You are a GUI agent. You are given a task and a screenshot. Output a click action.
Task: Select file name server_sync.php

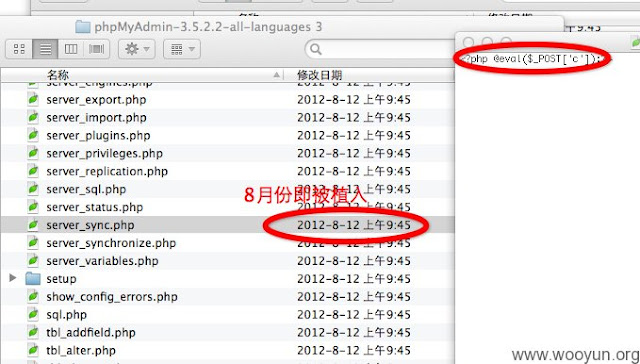[90, 226]
